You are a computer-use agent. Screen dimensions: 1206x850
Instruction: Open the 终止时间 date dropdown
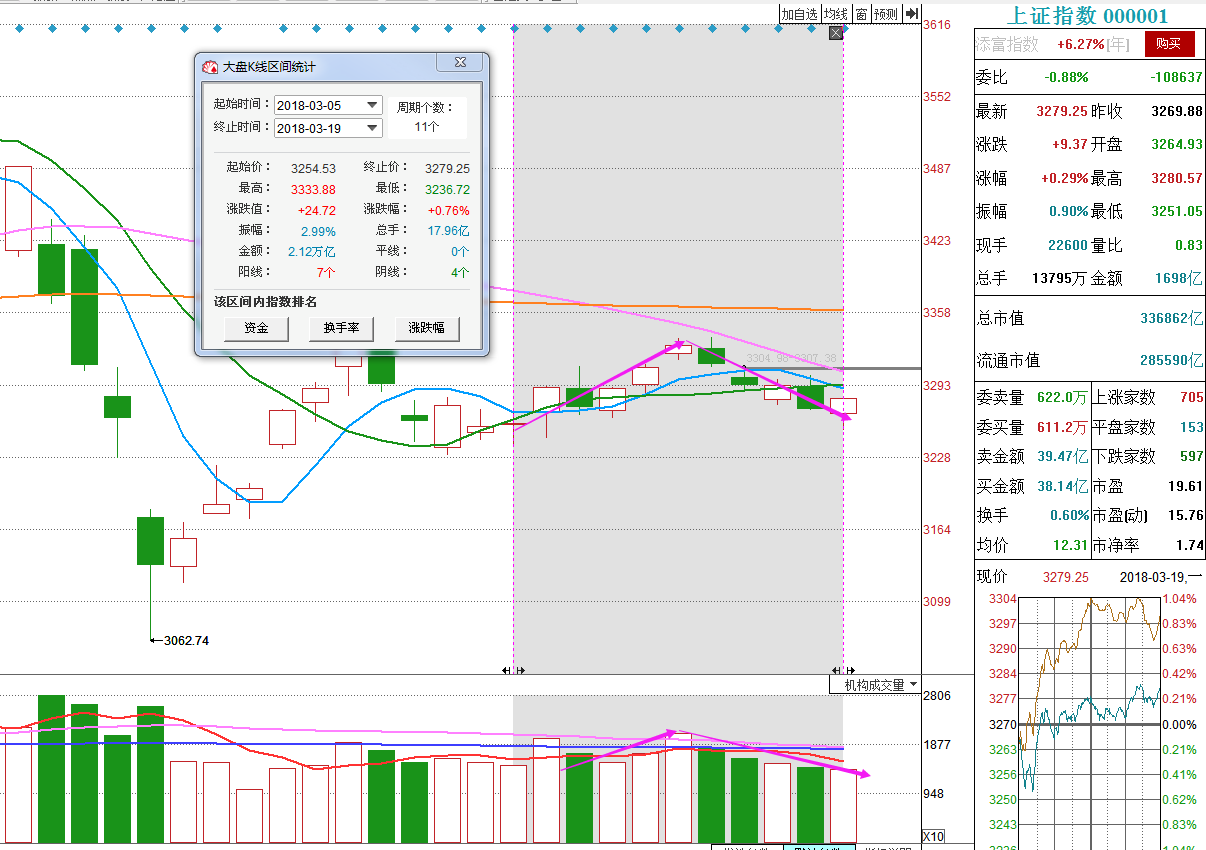tap(372, 128)
